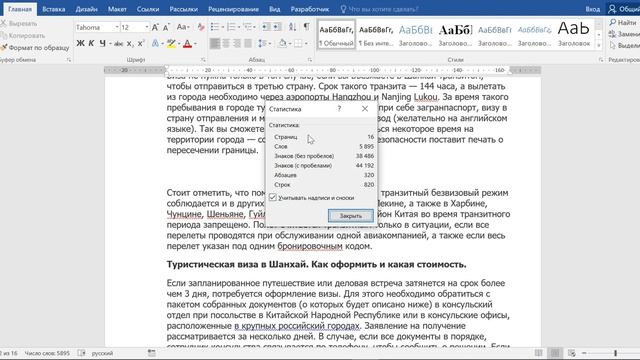This screenshot has height=360, width=640.
Task: Open Вид tab
Action: [275, 9]
